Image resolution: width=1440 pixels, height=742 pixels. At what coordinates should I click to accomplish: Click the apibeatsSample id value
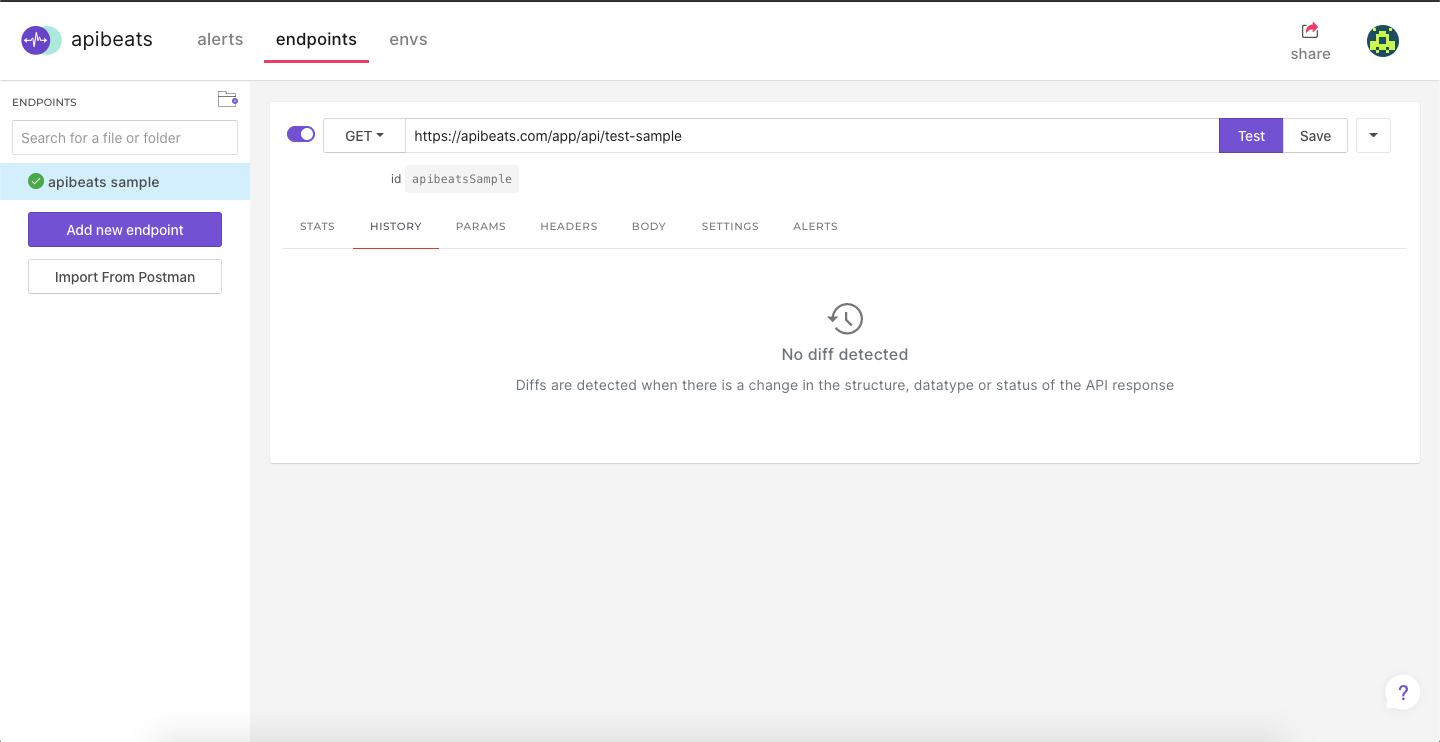[x=462, y=179]
